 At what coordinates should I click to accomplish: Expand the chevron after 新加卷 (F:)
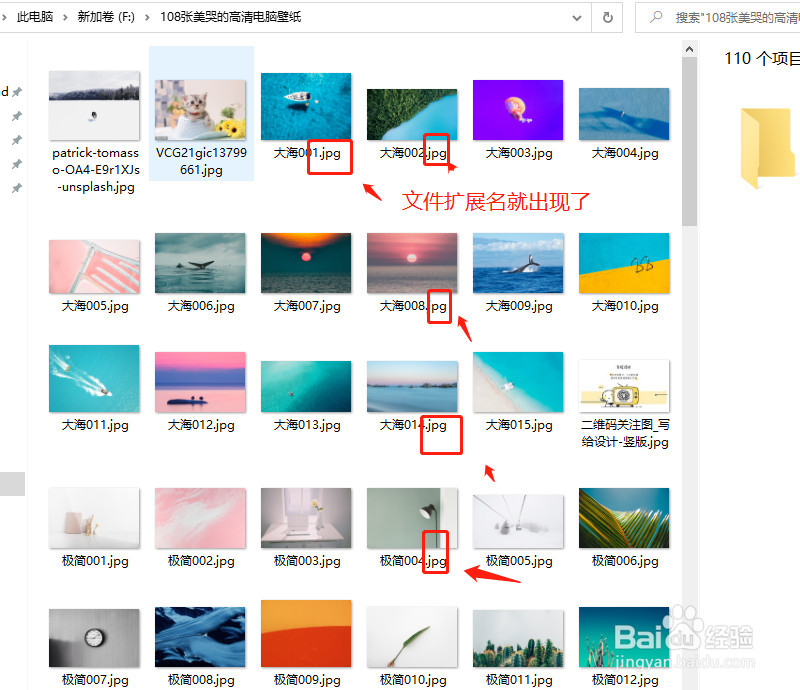pyautogui.click(x=147, y=18)
